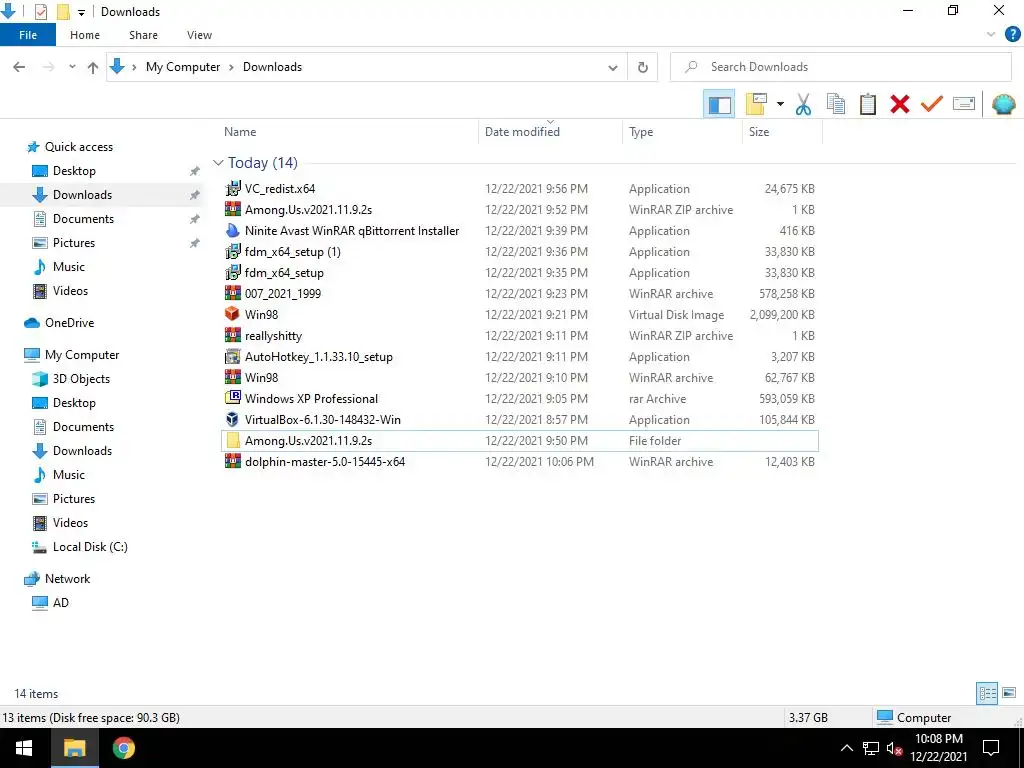Open the Home ribbon tab
The width and height of the screenshot is (1024, 768).
85,35
